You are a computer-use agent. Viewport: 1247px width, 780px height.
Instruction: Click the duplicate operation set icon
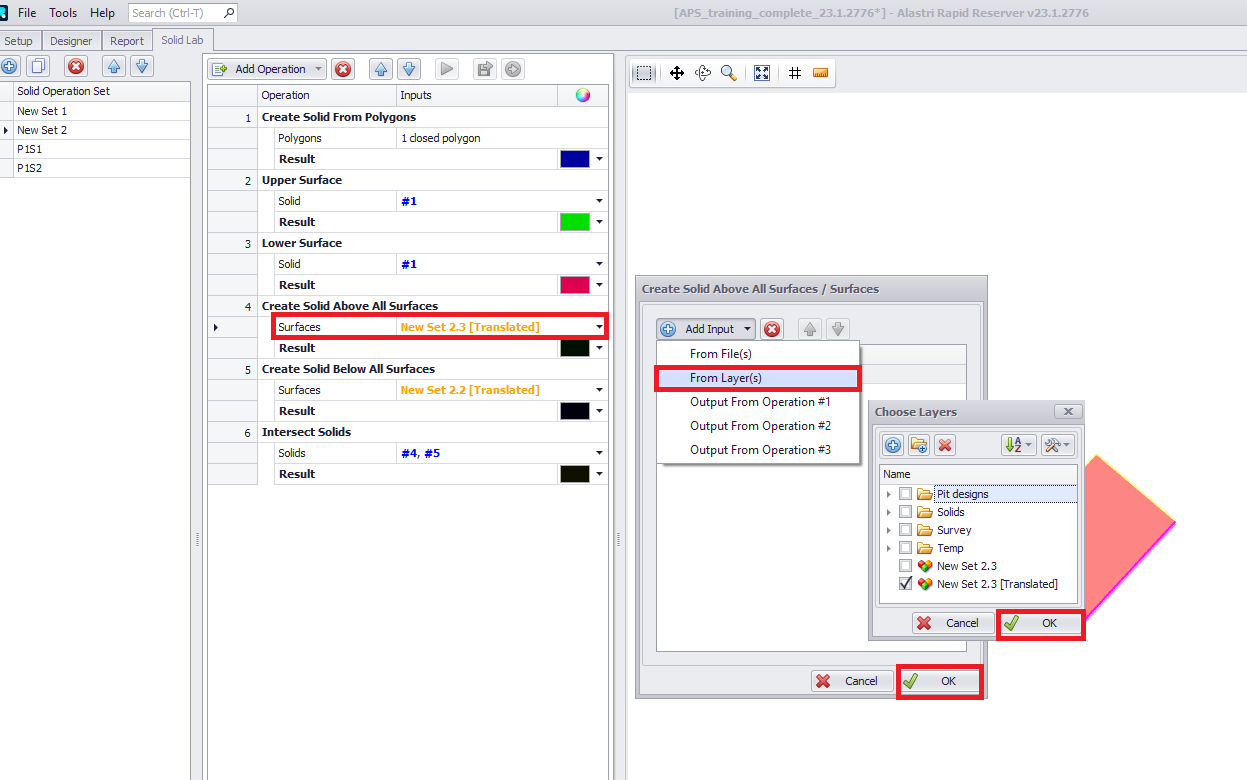pyautogui.click(x=38, y=67)
